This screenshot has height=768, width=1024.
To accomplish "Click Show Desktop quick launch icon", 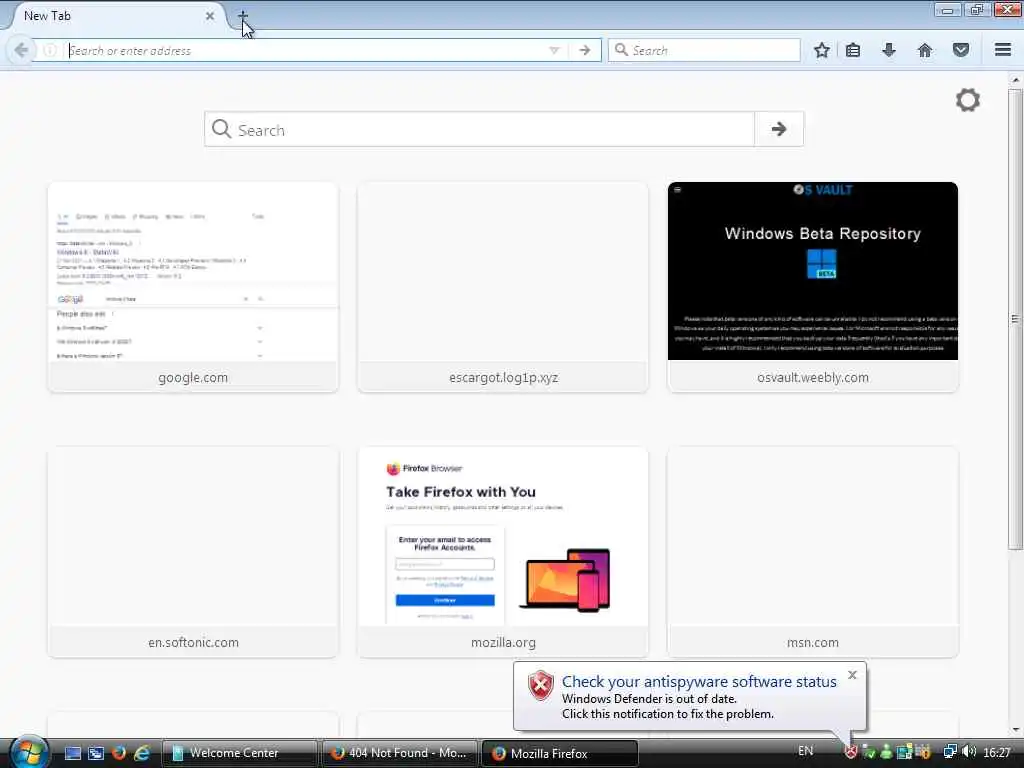I will [72, 753].
